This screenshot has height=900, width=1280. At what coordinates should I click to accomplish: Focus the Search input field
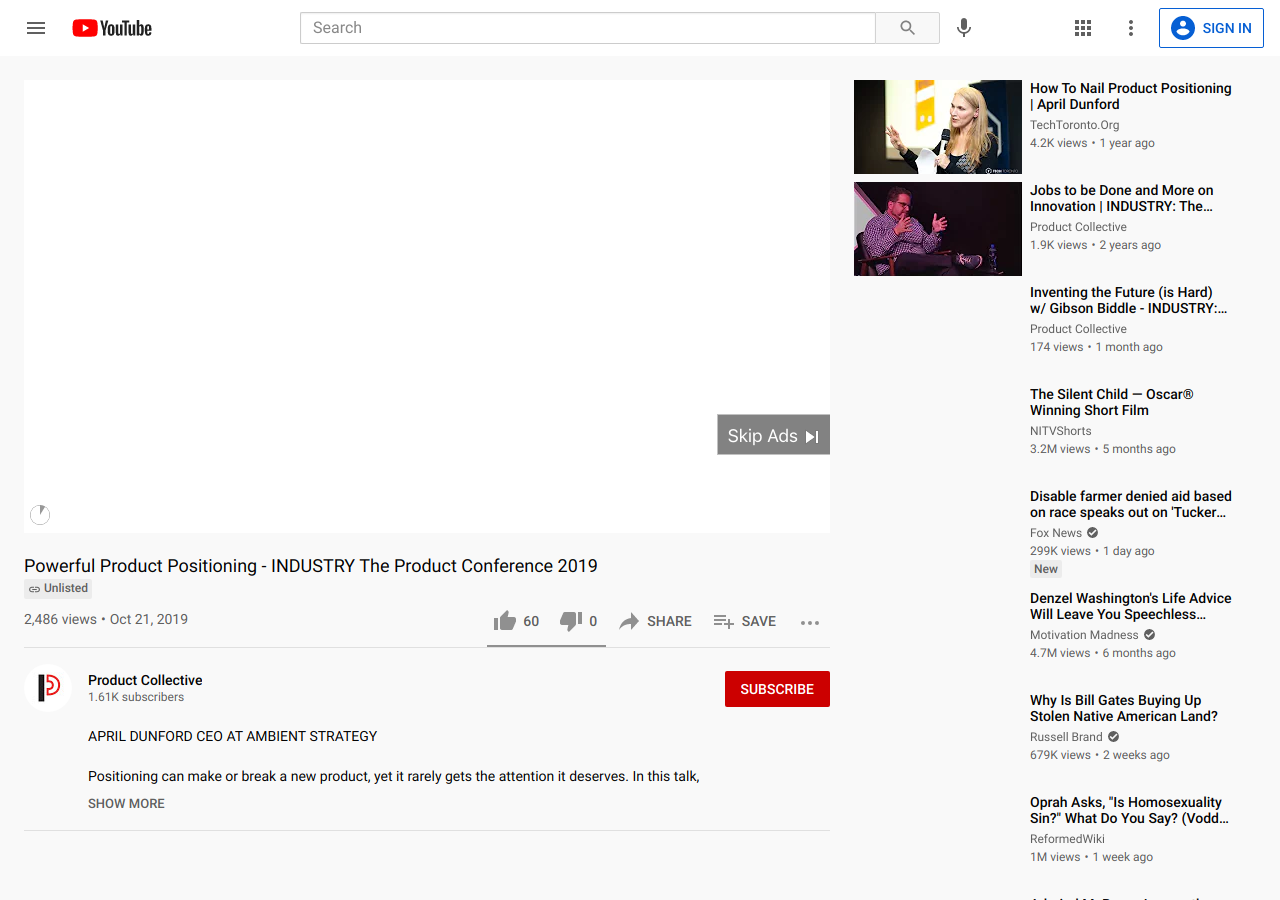588,28
